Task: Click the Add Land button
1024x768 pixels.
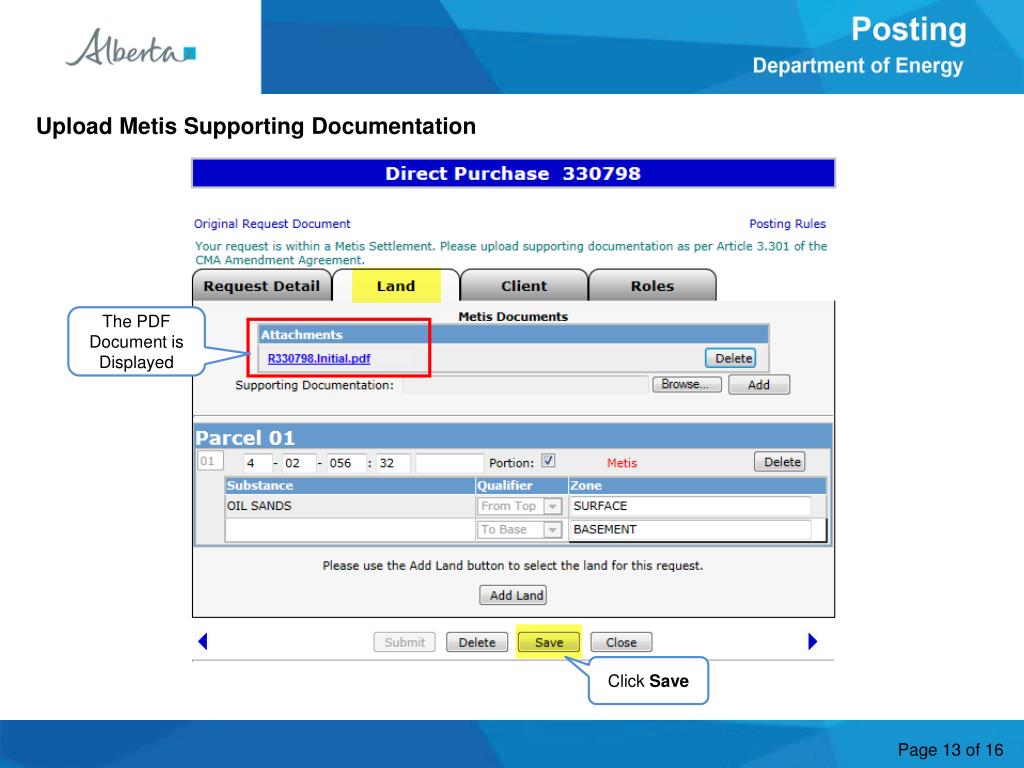Action: click(513, 596)
